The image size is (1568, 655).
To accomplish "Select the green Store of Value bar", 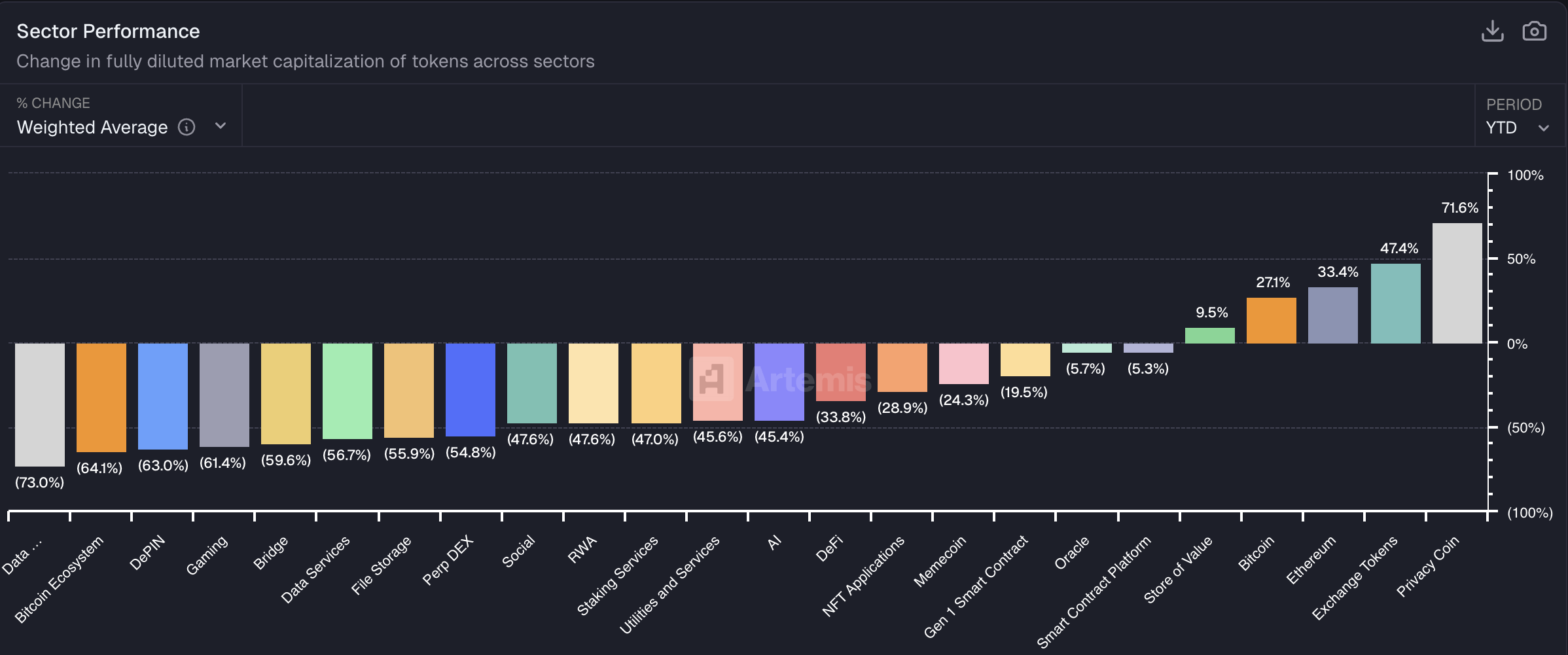I will tap(1209, 336).
